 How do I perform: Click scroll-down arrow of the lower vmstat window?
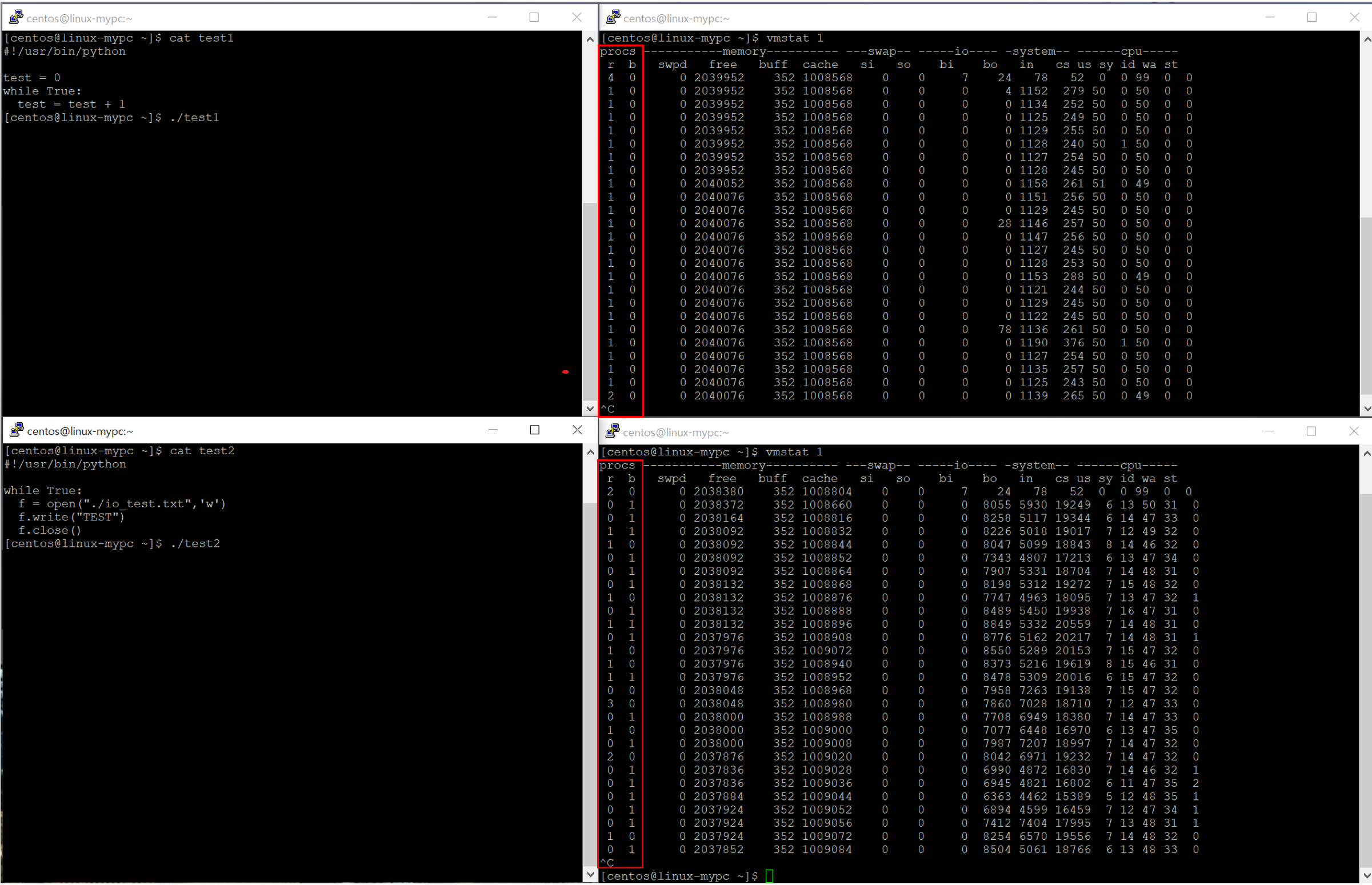click(1366, 876)
